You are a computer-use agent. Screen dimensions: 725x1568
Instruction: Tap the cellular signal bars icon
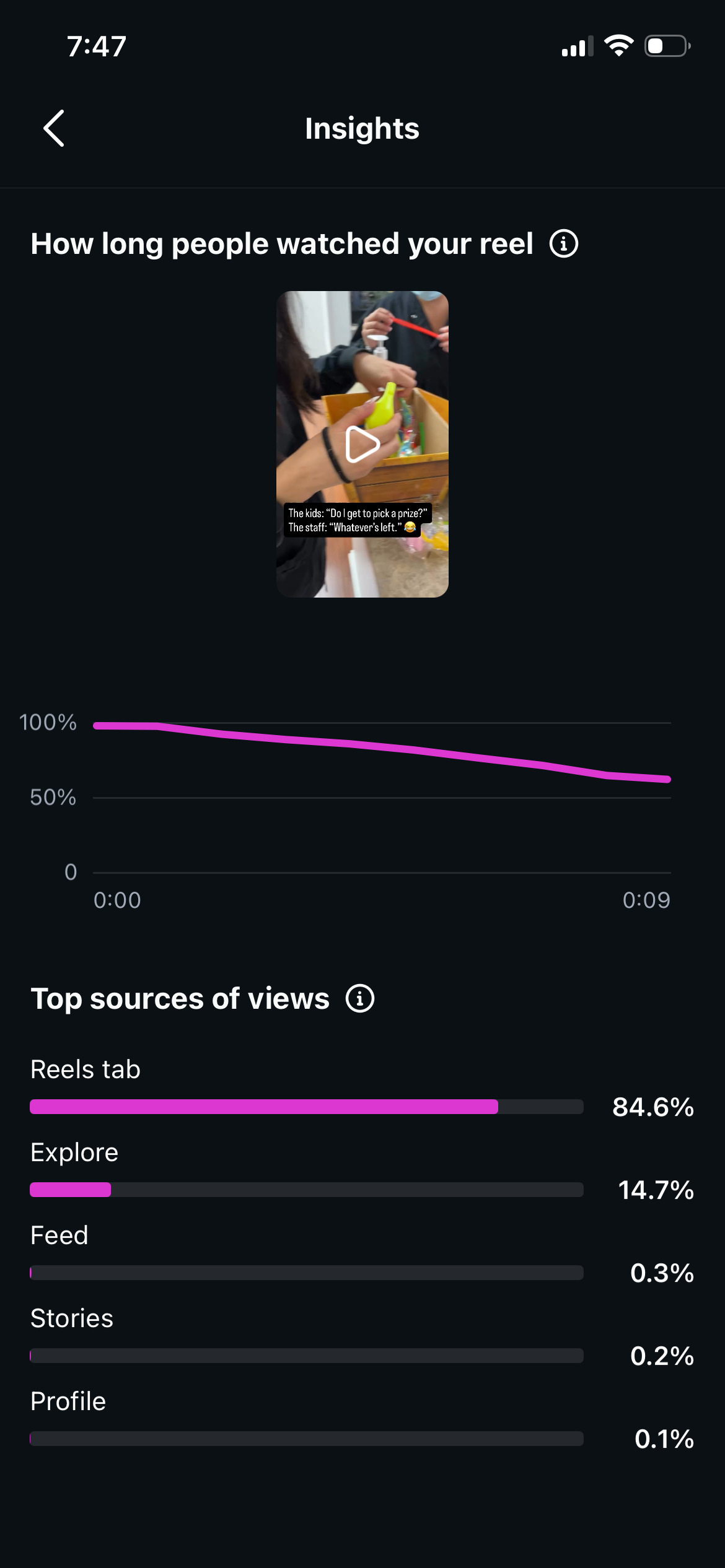pos(578,46)
